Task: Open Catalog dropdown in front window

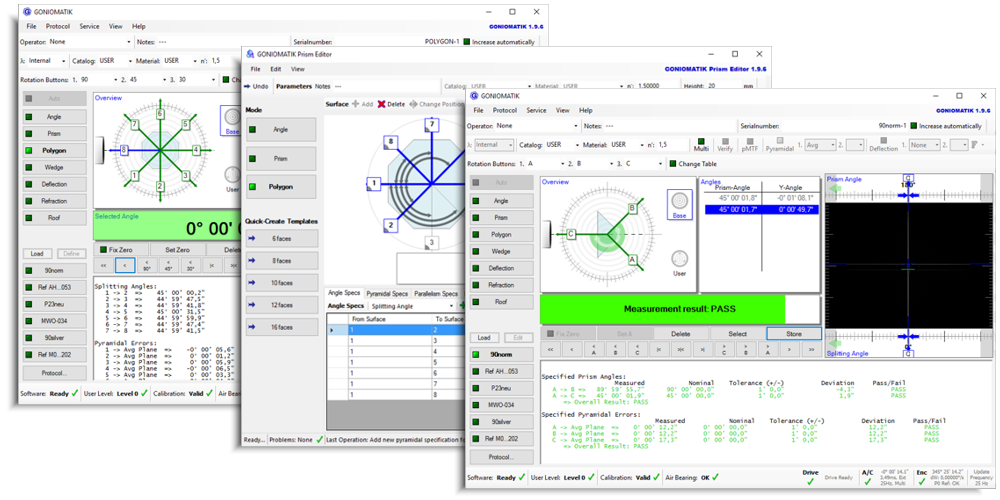Action: point(562,145)
